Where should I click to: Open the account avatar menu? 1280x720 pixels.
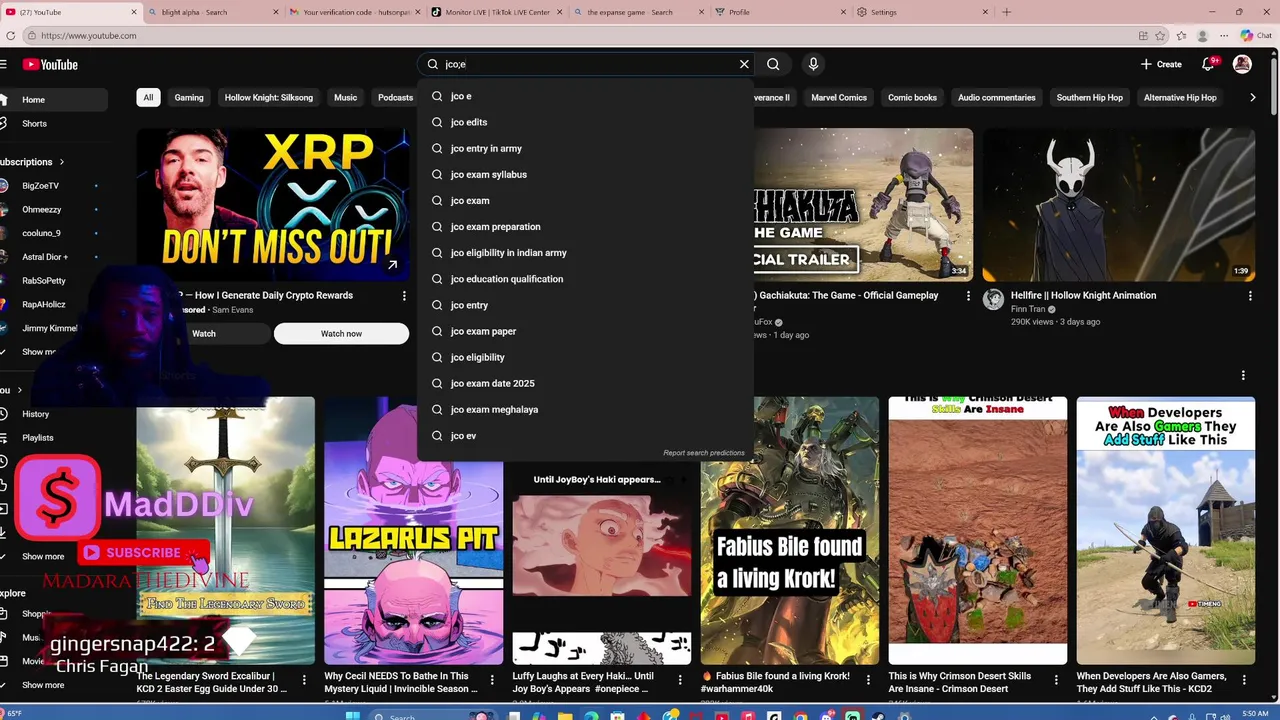[1242, 64]
